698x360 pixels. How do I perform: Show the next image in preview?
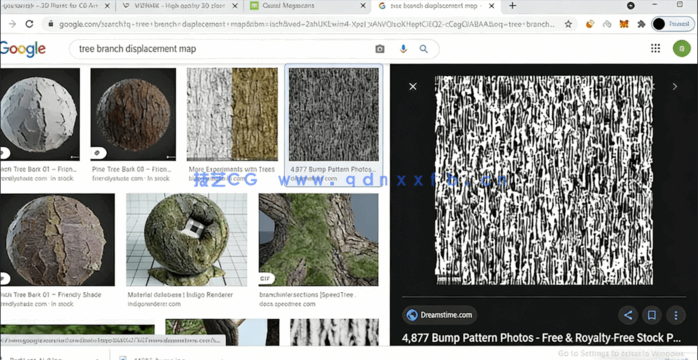pos(675,86)
